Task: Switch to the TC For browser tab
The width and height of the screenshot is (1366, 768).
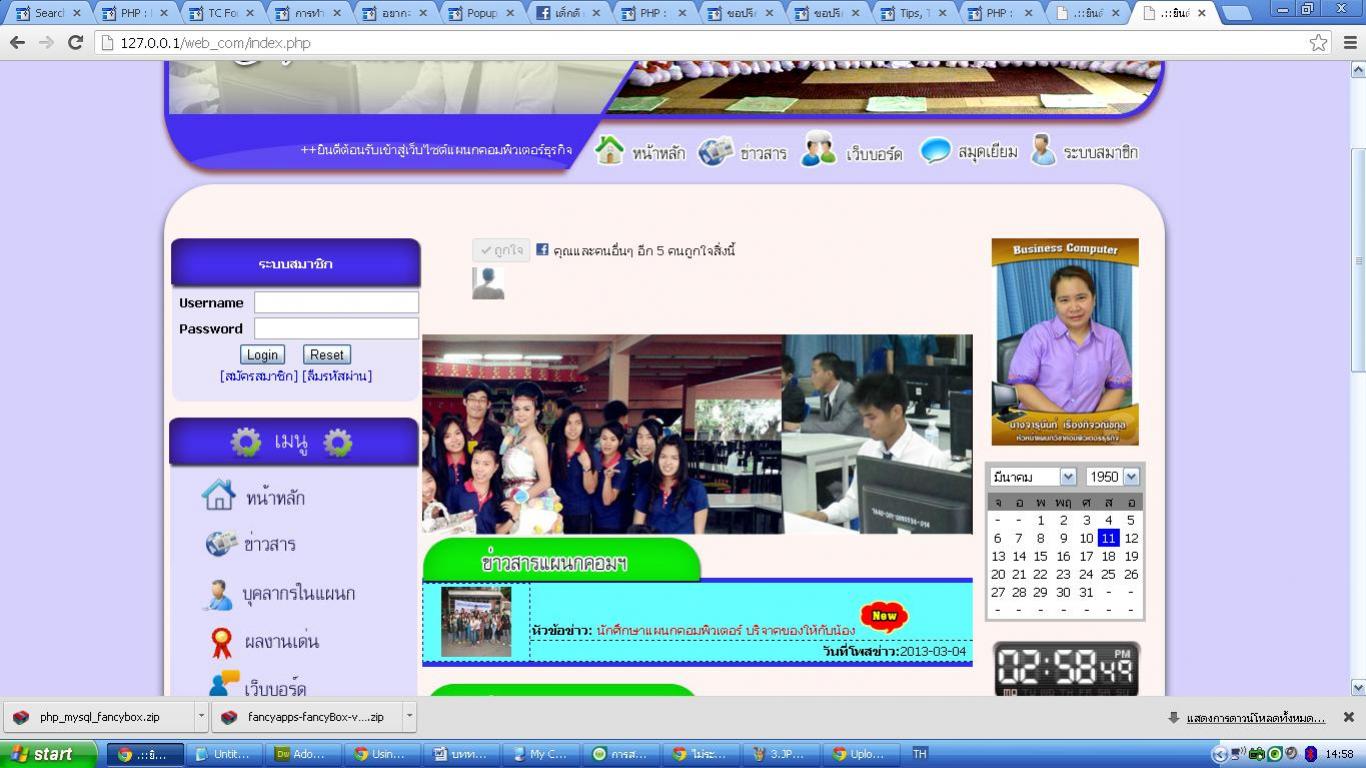Action: pos(222,13)
